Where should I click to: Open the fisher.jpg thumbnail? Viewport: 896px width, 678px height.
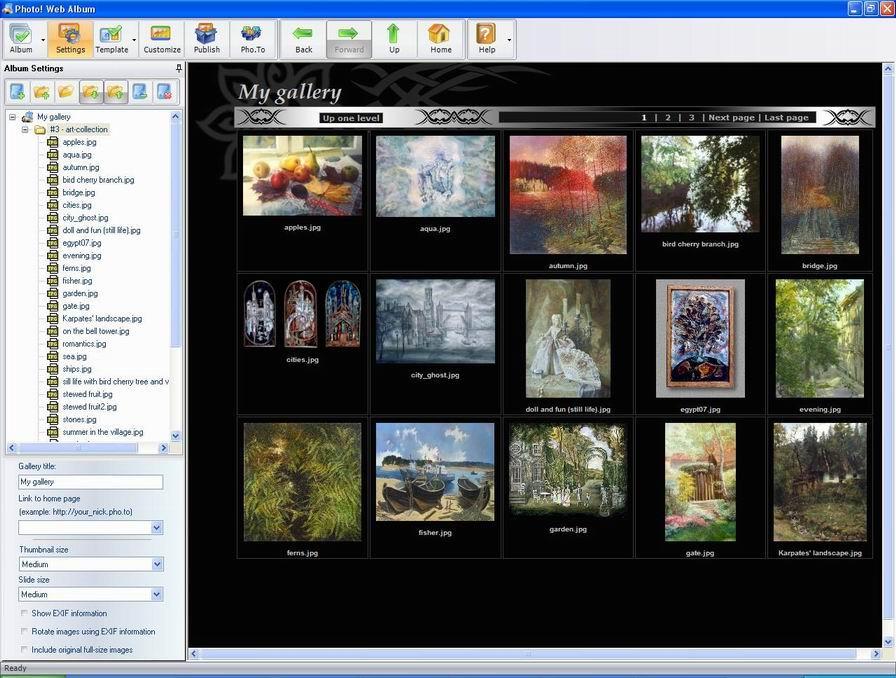click(435, 472)
